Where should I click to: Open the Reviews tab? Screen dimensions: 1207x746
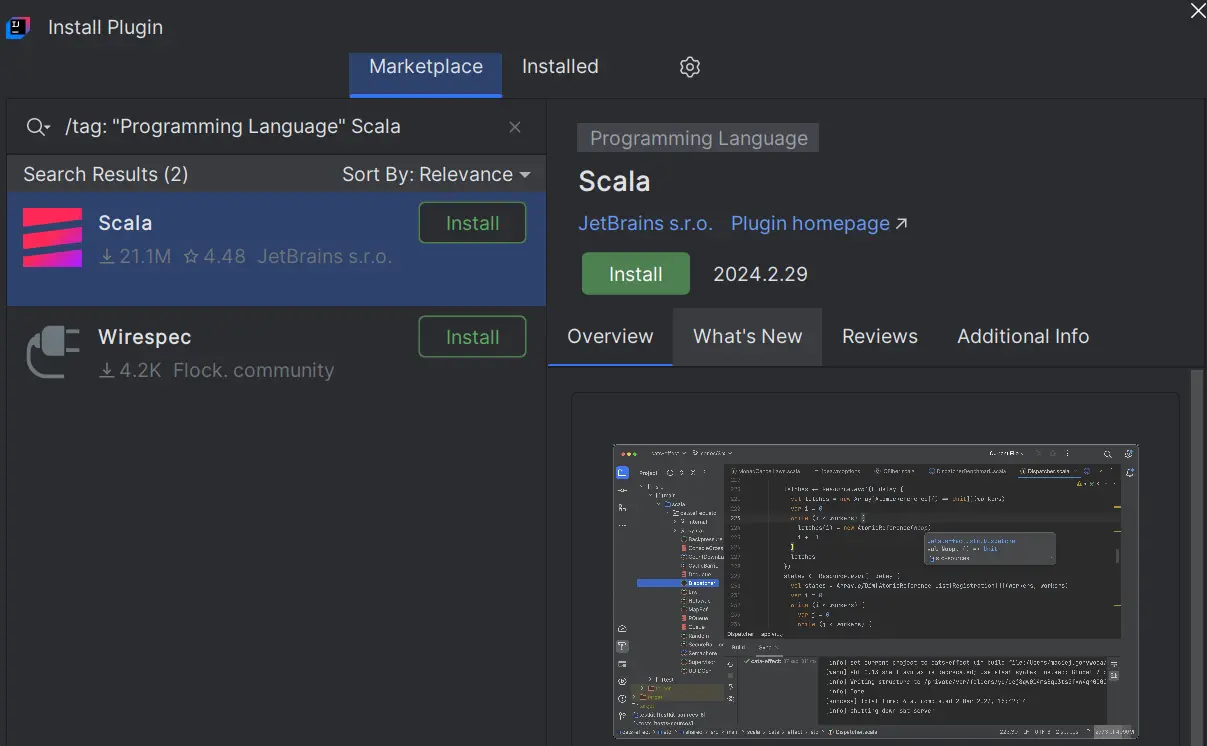point(880,337)
